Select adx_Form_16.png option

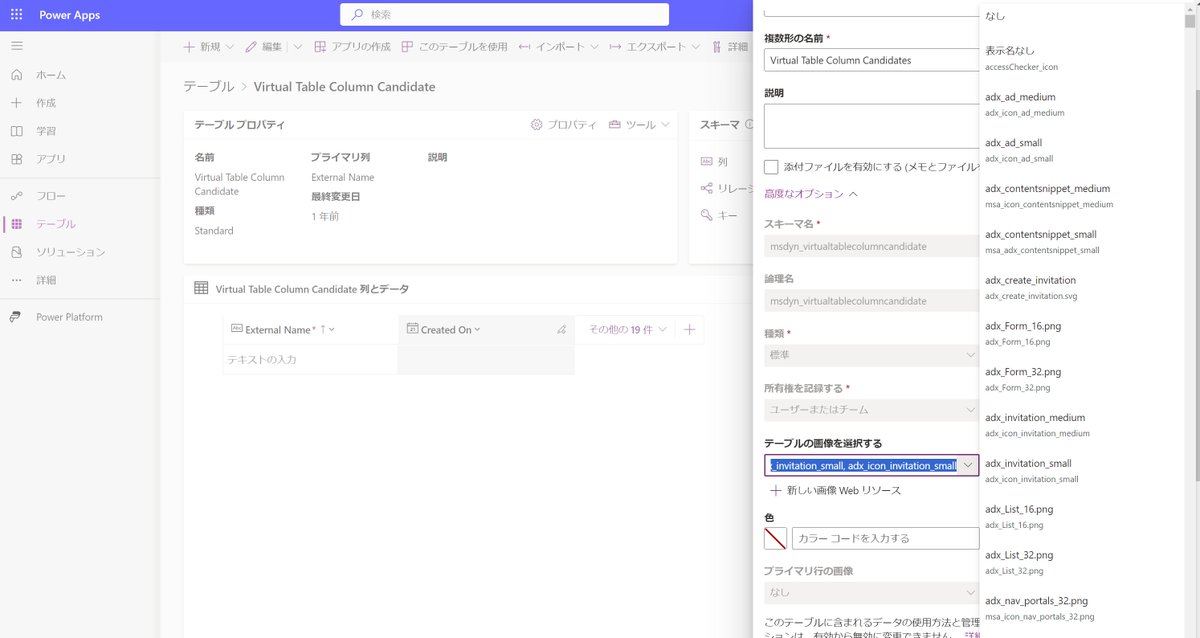pyautogui.click(x=1083, y=333)
